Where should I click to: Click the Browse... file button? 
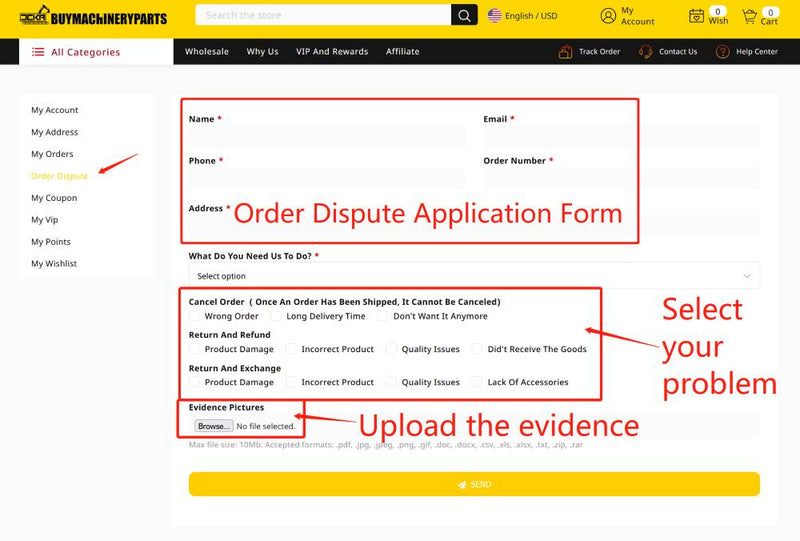click(214, 426)
